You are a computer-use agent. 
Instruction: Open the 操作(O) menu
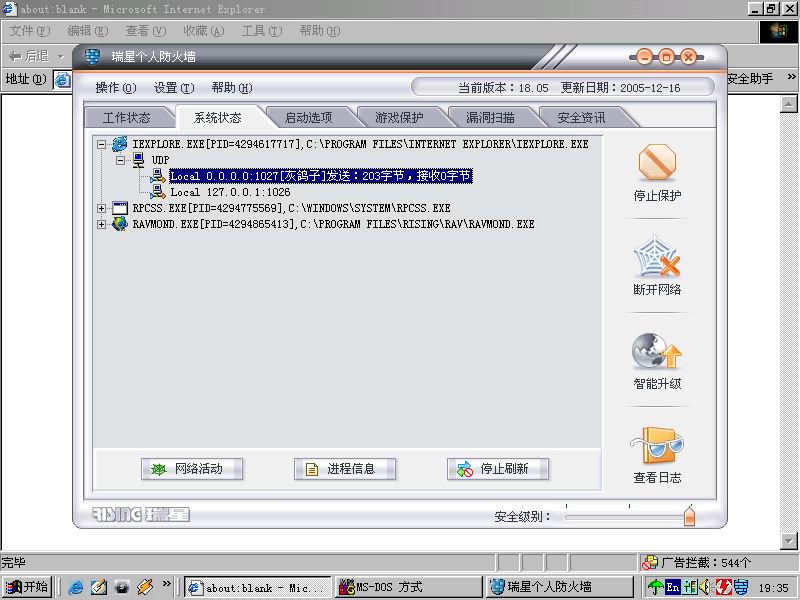tap(116, 88)
